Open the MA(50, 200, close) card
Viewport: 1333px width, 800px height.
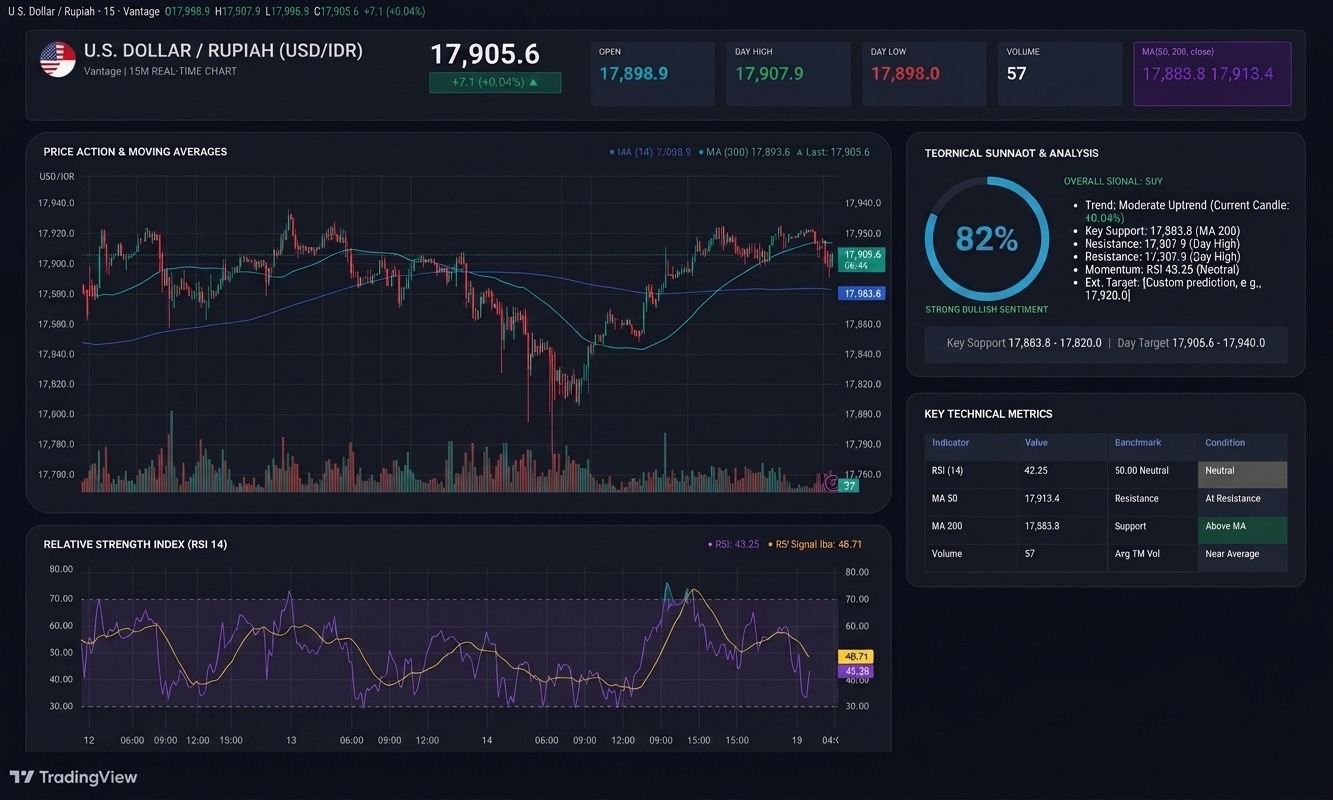[1212, 74]
